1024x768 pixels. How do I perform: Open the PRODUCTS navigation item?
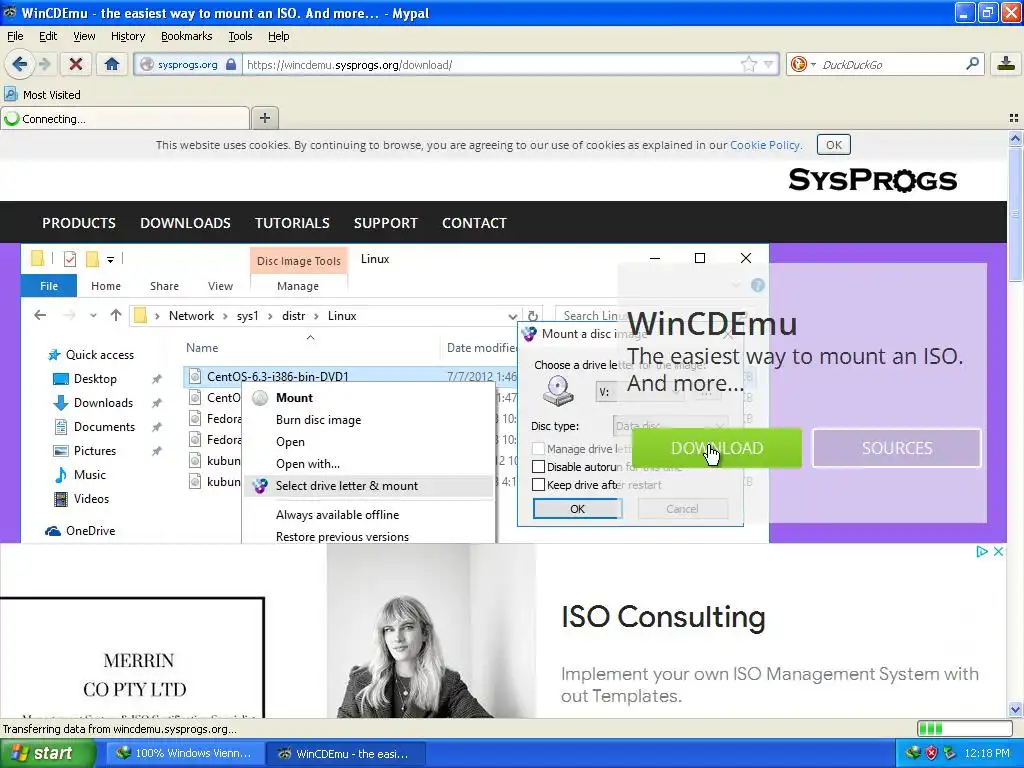79,223
